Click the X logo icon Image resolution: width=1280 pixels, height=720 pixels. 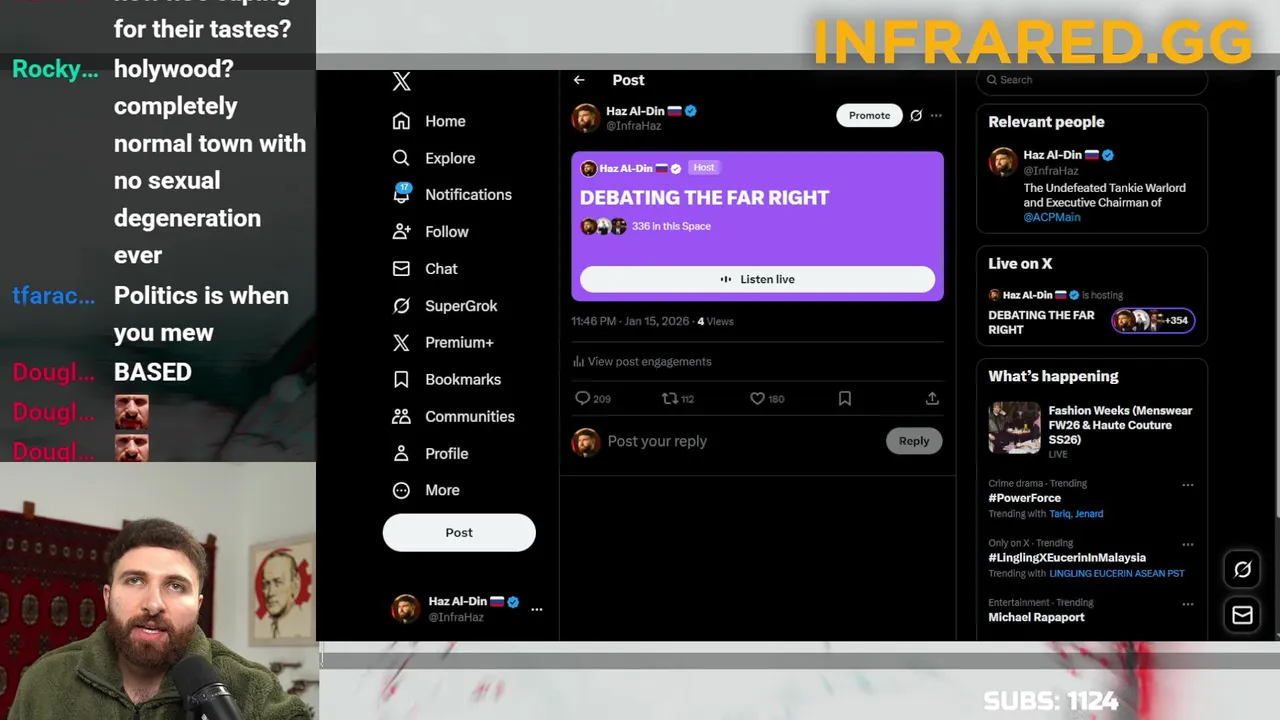[401, 82]
